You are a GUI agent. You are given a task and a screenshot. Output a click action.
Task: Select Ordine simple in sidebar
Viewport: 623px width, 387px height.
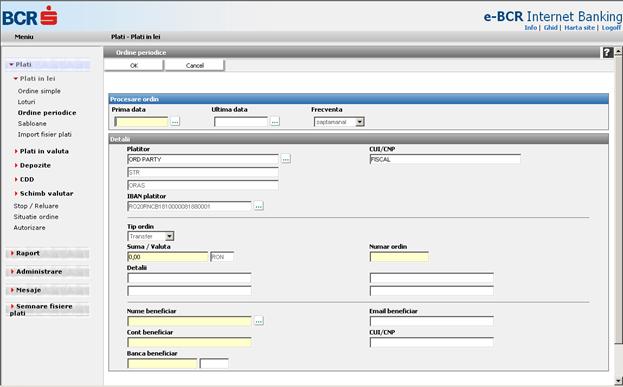click(x=39, y=91)
